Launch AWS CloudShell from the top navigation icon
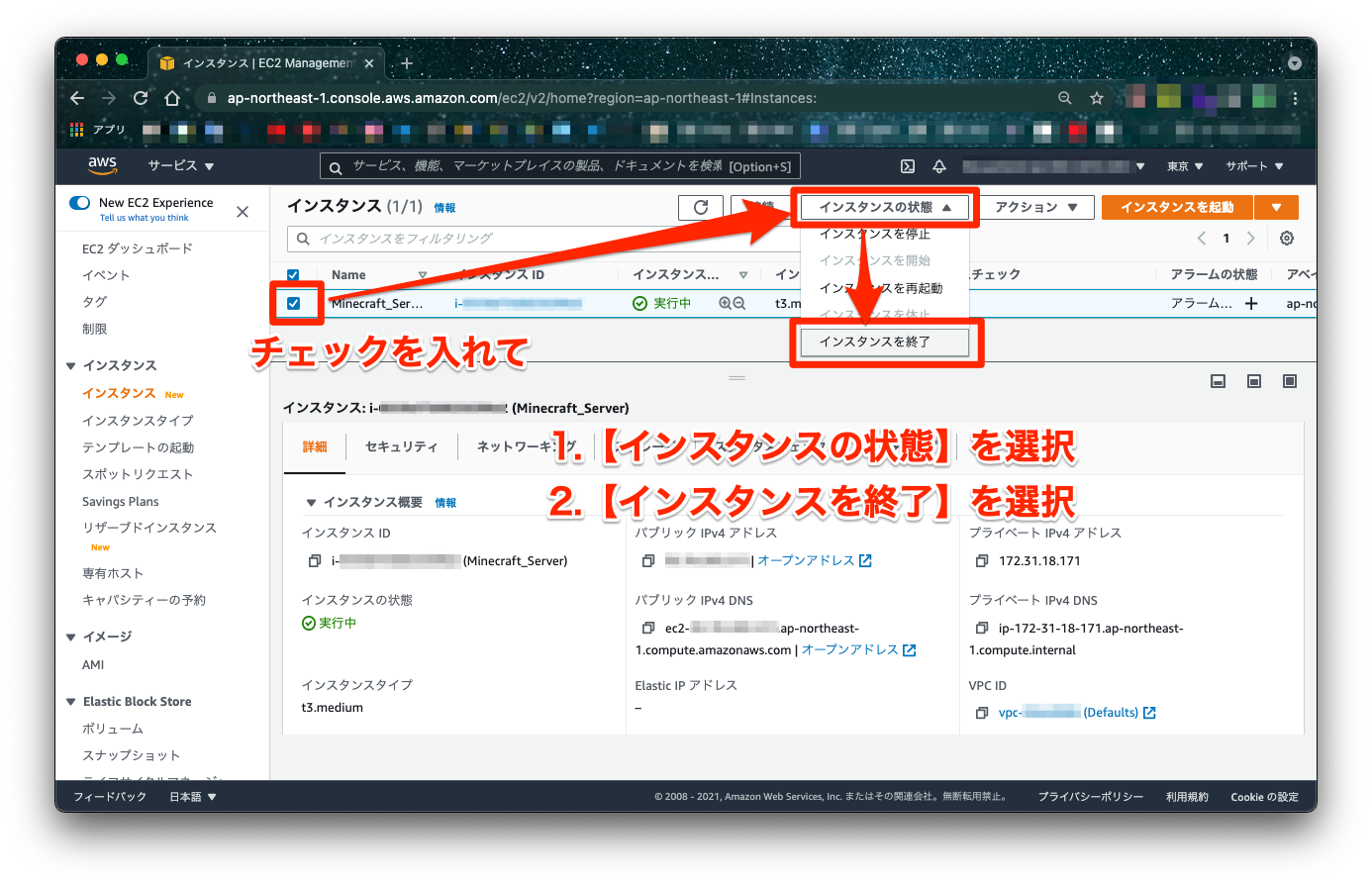Screen dimensions: 1372x885 [908, 166]
